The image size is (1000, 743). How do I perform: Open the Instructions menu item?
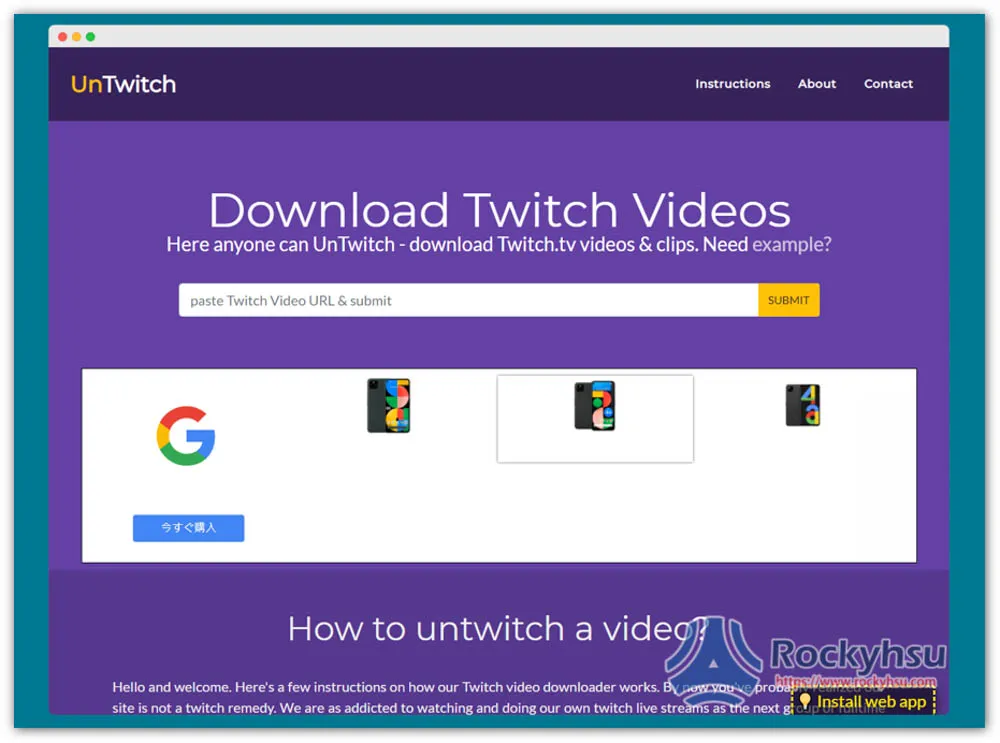coord(732,84)
